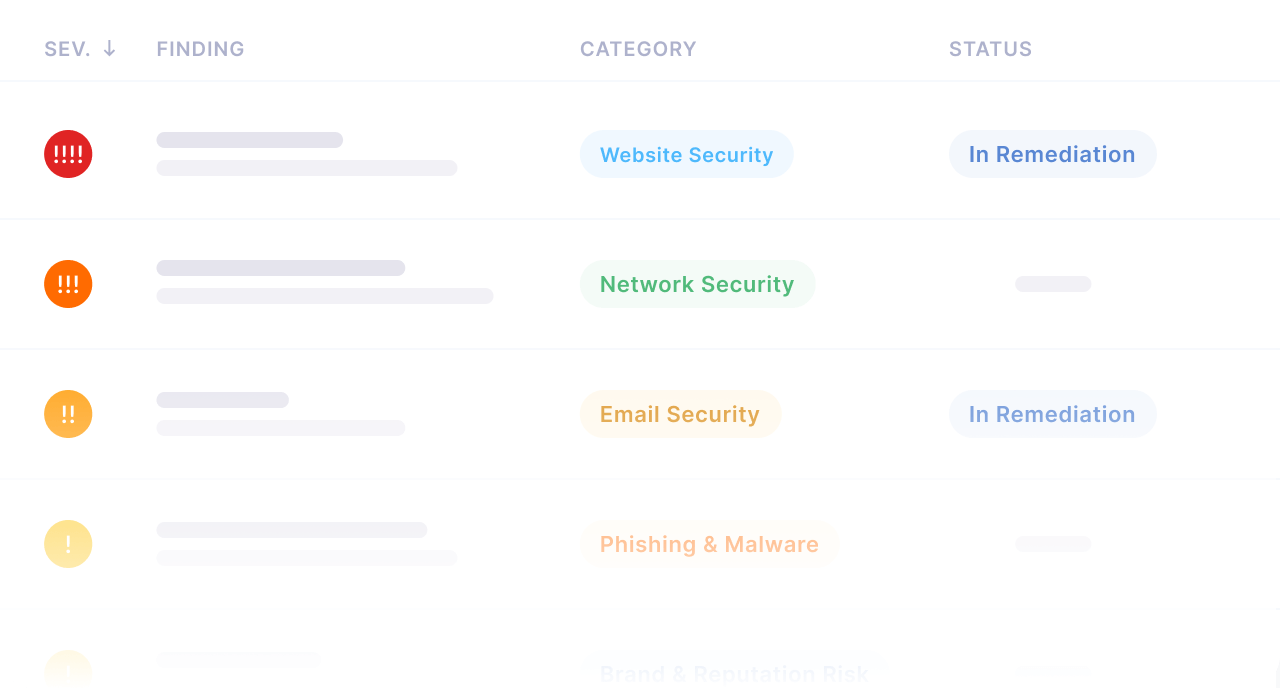This screenshot has height=688, width=1280.
Task: Click the FINDING column header
Action: (200, 49)
